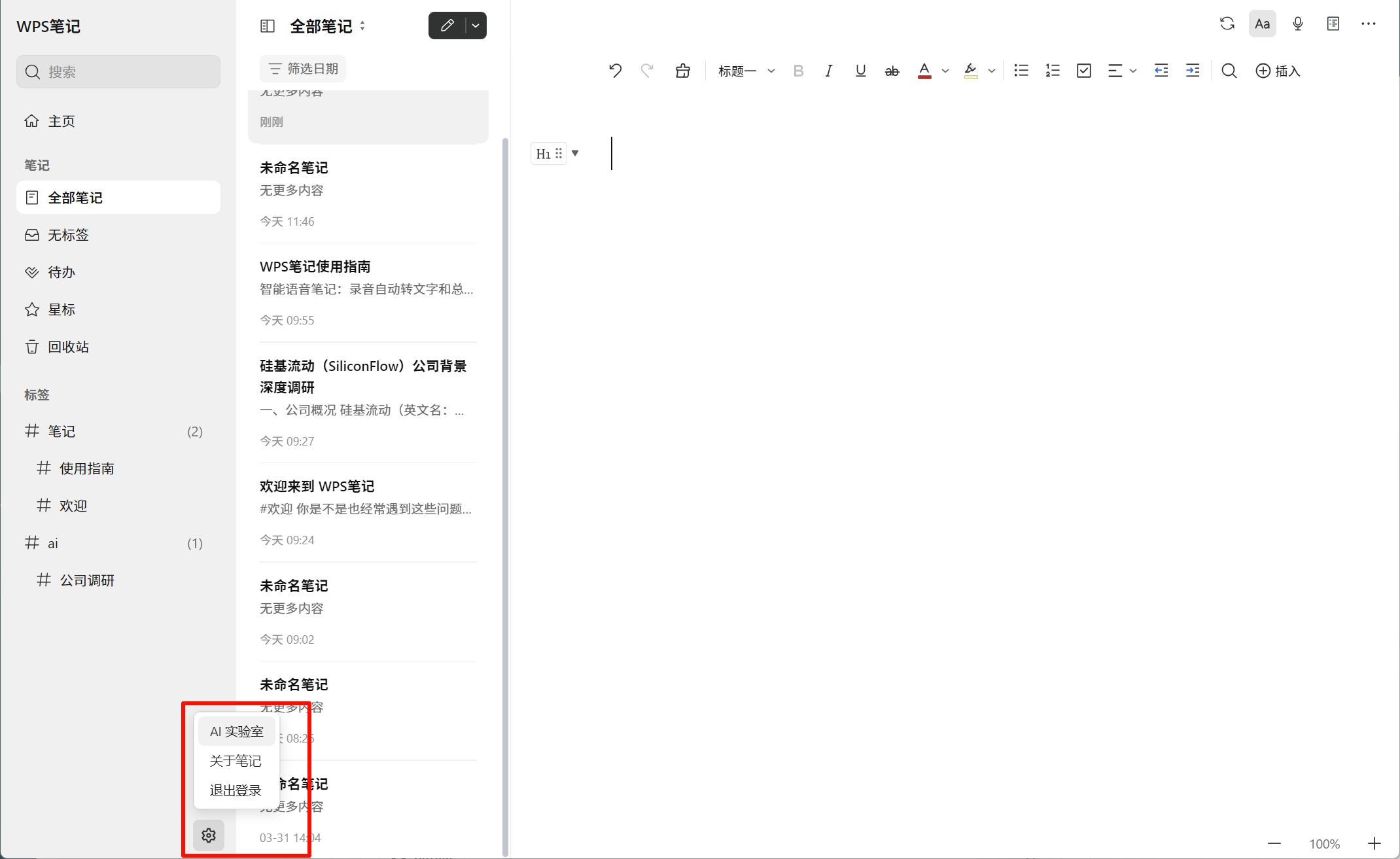Insert a checkbox to-do item
The height and width of the screenshot is (859, 1400).
(x=1084, y=71)
